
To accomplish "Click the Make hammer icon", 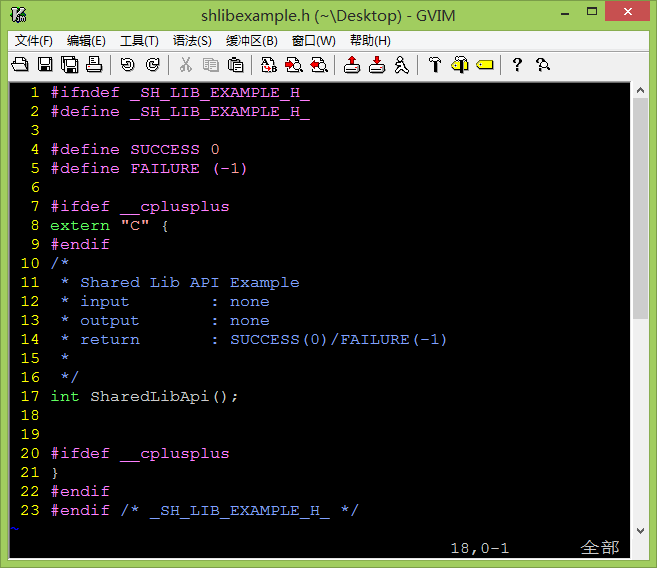I will pyautogui.click(x=435, y=65).
